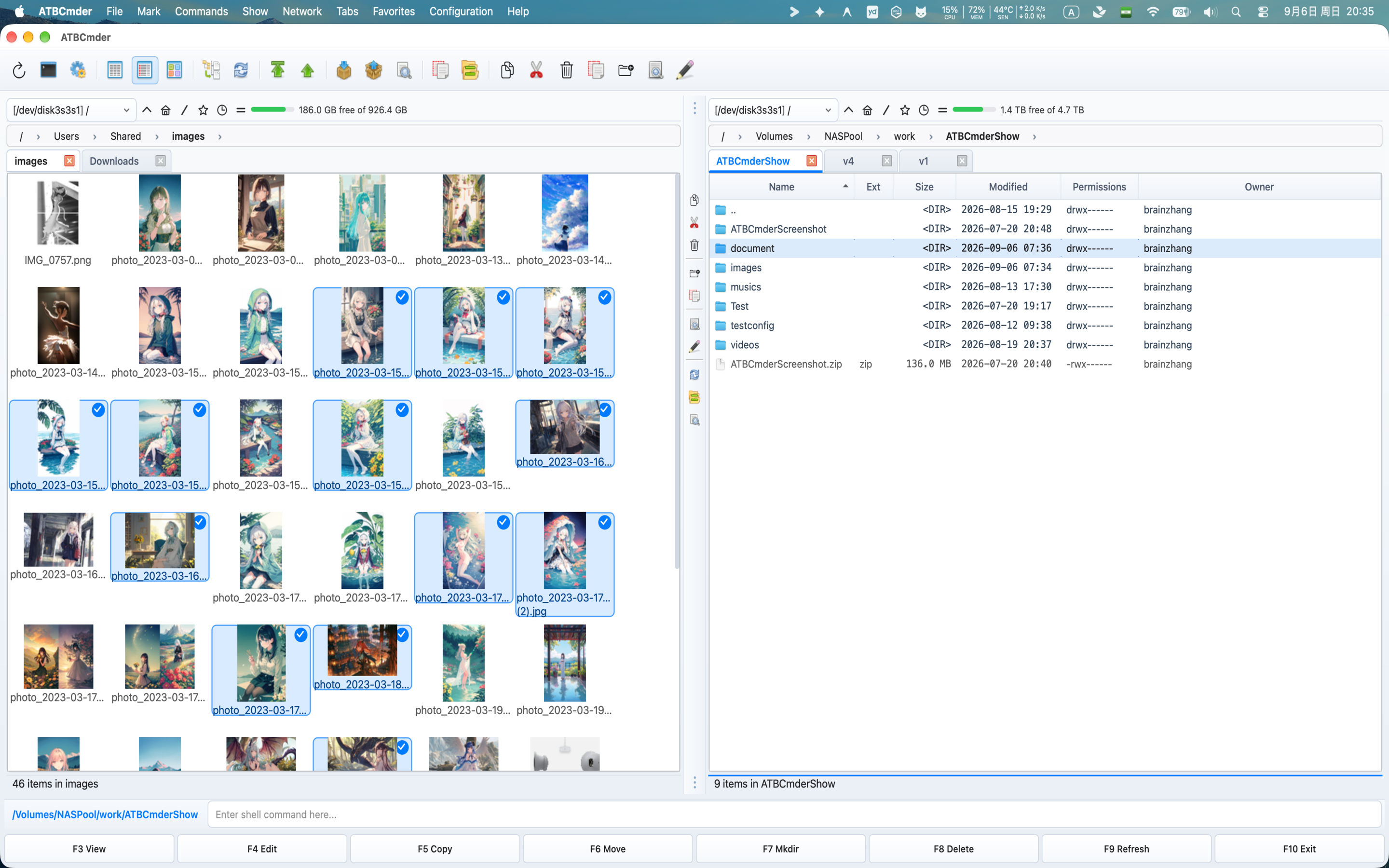Screen dimensions: 1389x868
Task: Click new folder icon in middle divider strip
Action: 694,273
